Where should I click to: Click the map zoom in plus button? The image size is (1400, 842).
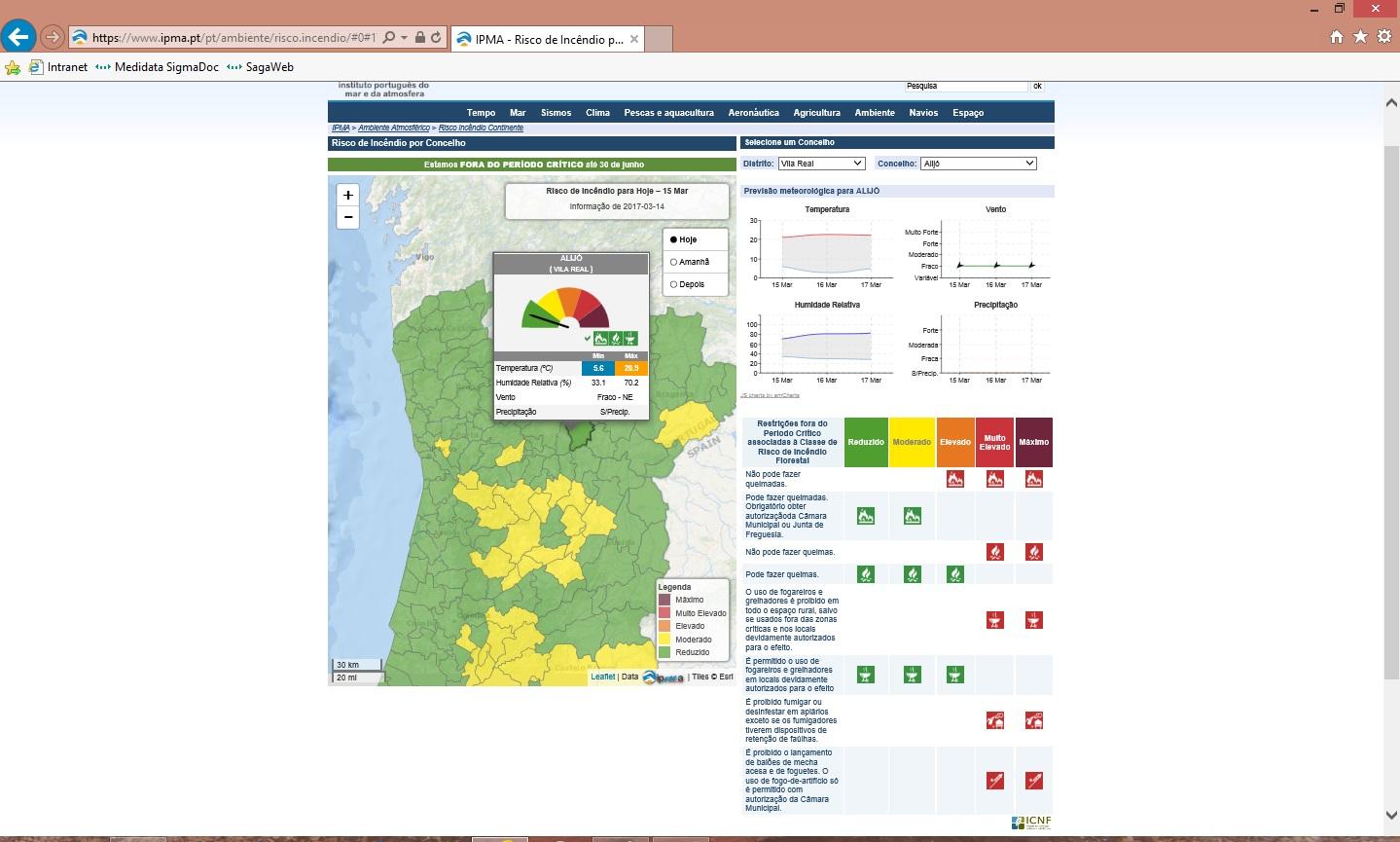point(347,195)
